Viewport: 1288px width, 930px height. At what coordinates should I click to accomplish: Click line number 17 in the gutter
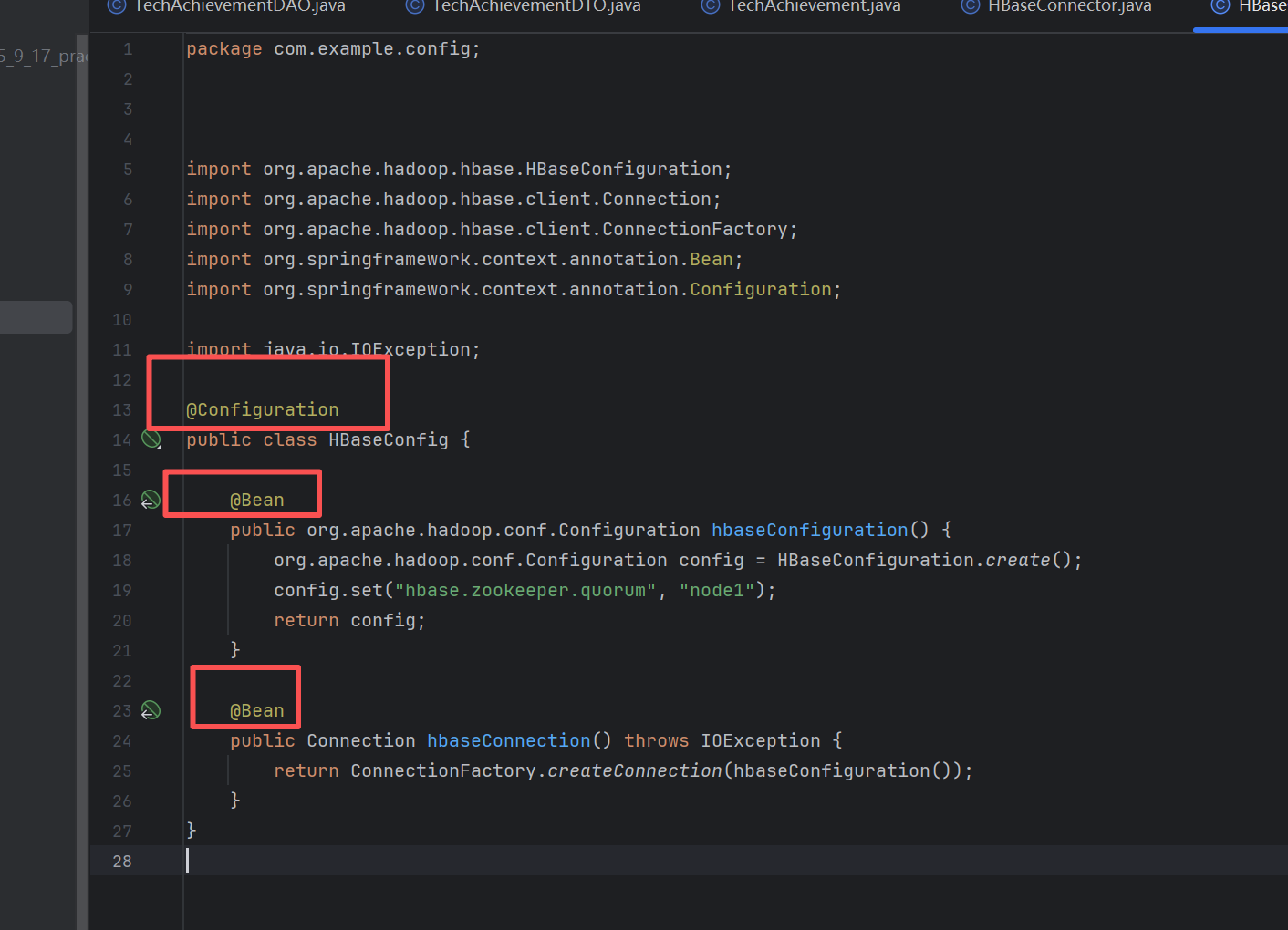(122, 531)
